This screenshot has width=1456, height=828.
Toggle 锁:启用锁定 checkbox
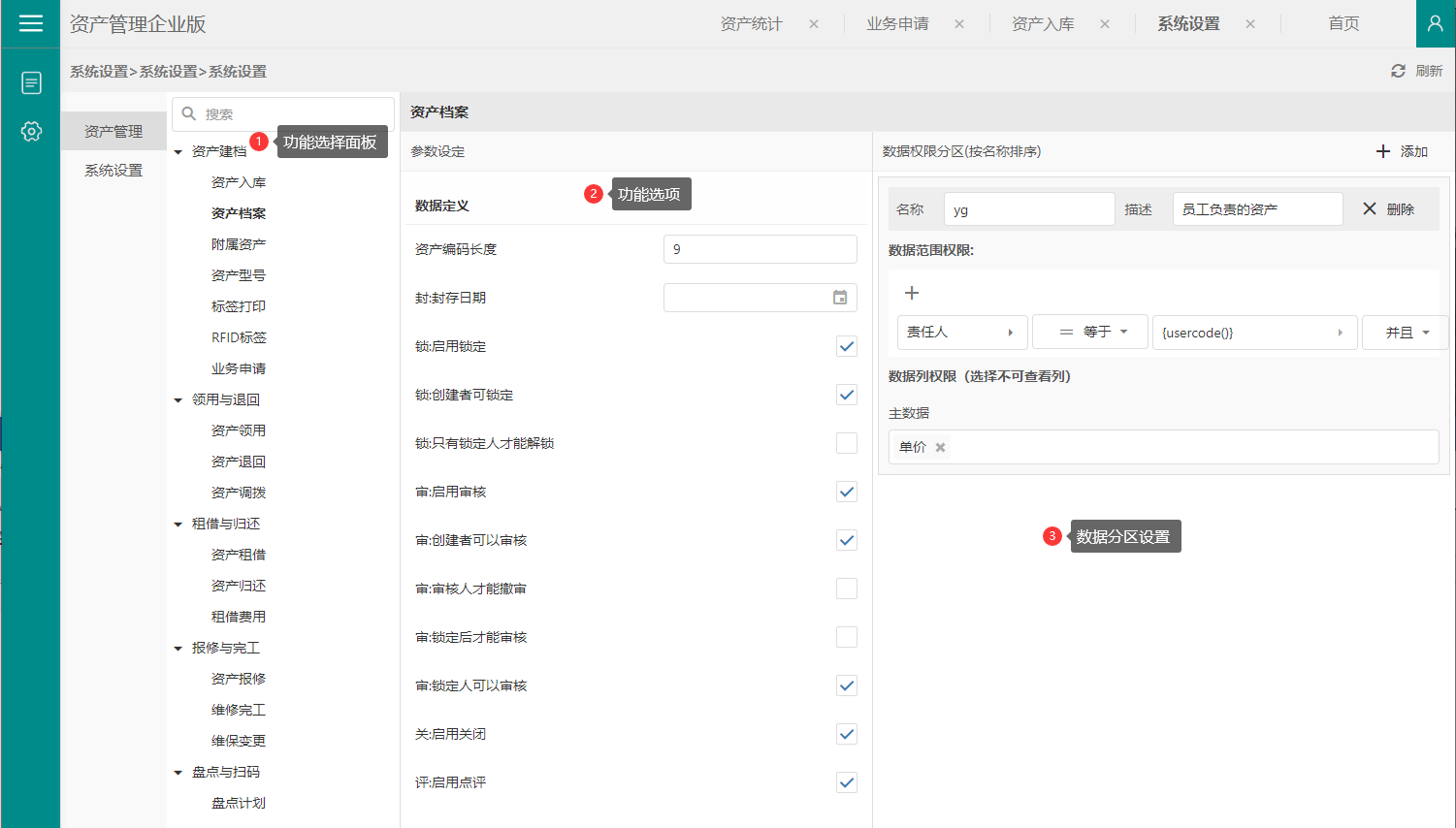[x=847, y=346]
